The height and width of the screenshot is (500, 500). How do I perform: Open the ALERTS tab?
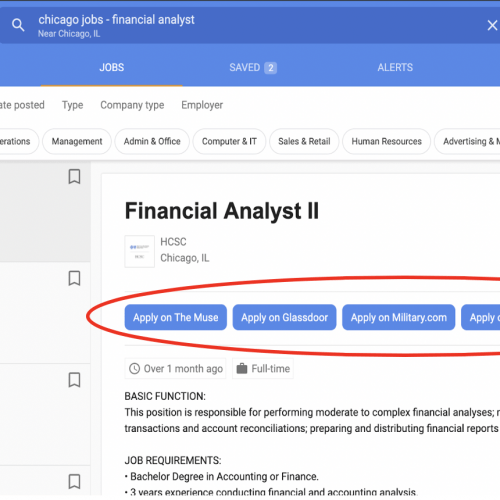395,67
